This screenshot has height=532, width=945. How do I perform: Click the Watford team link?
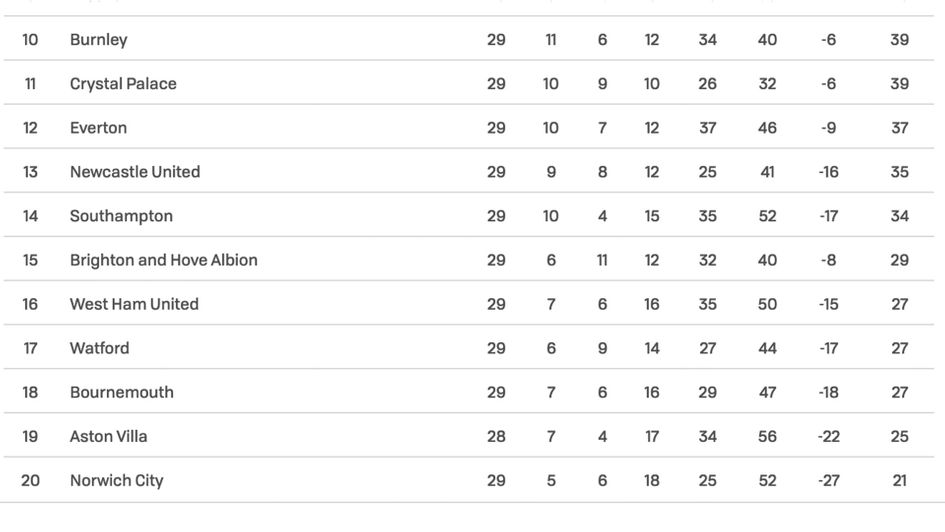pyautogui.click(x=99, y=348)
